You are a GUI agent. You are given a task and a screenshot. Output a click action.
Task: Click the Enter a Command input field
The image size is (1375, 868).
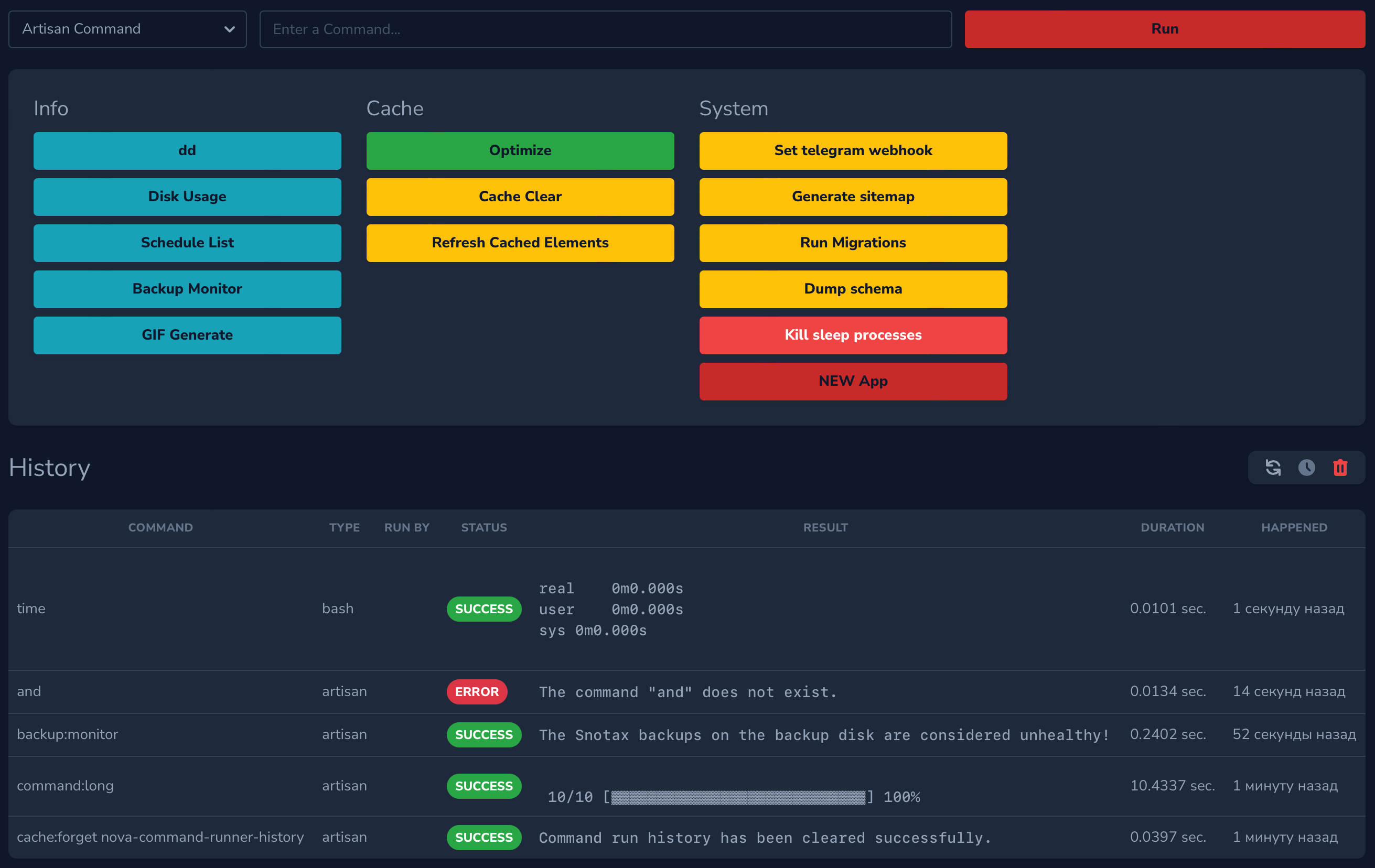pos(605,29)
